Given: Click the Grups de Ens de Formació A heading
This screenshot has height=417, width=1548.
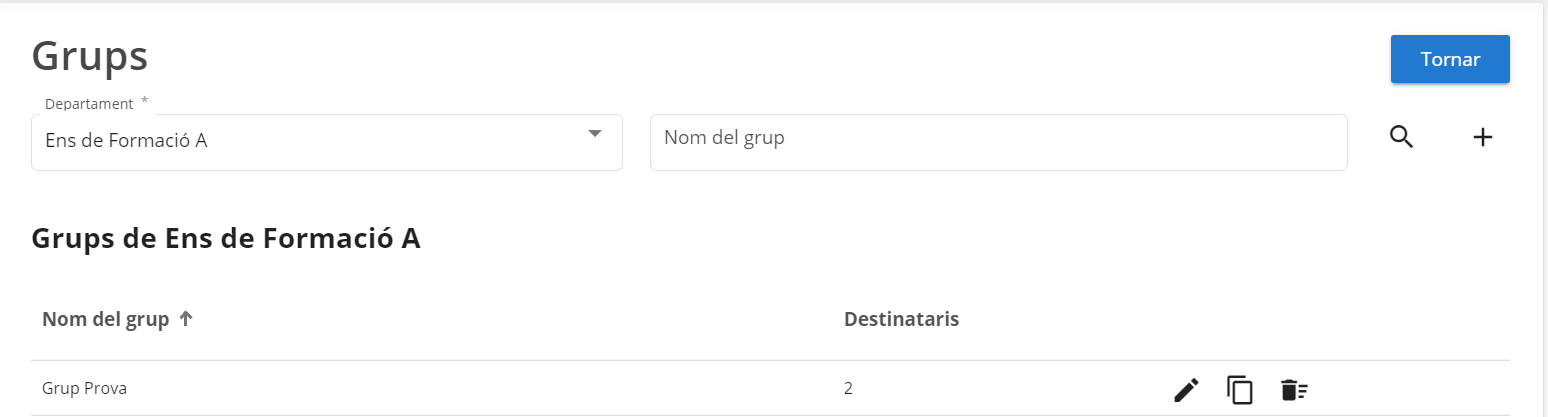Looking at the screenshot, I should click(x=226, y=239).
